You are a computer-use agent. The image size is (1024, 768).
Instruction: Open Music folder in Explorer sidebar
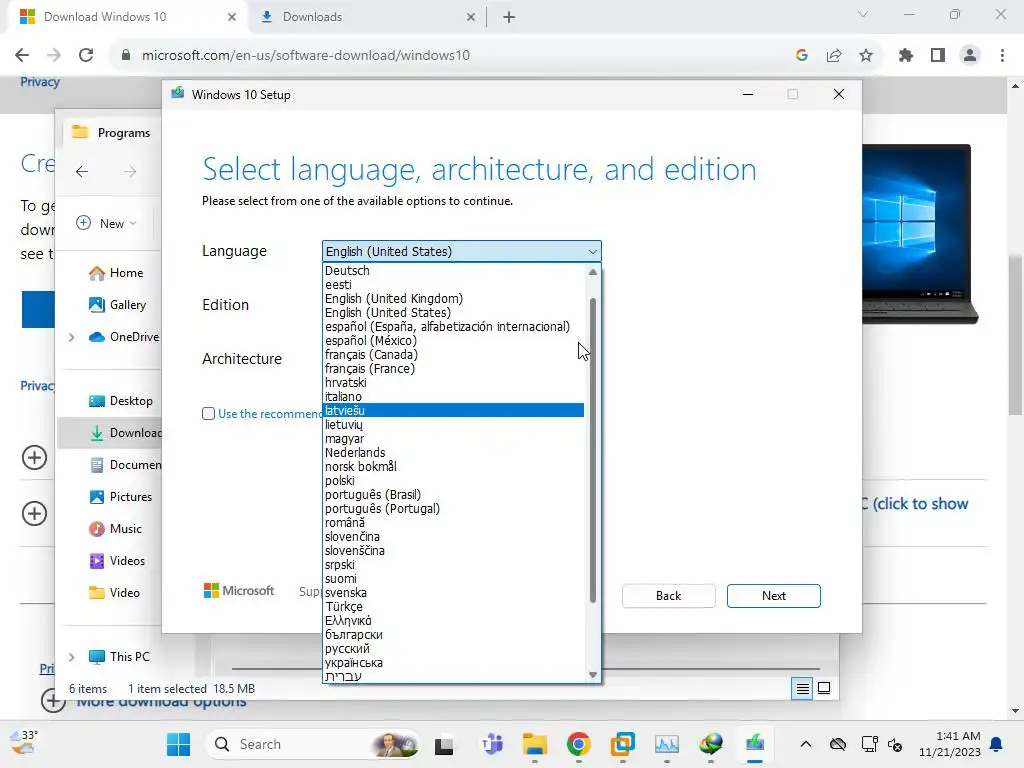(x=115, y=529)
